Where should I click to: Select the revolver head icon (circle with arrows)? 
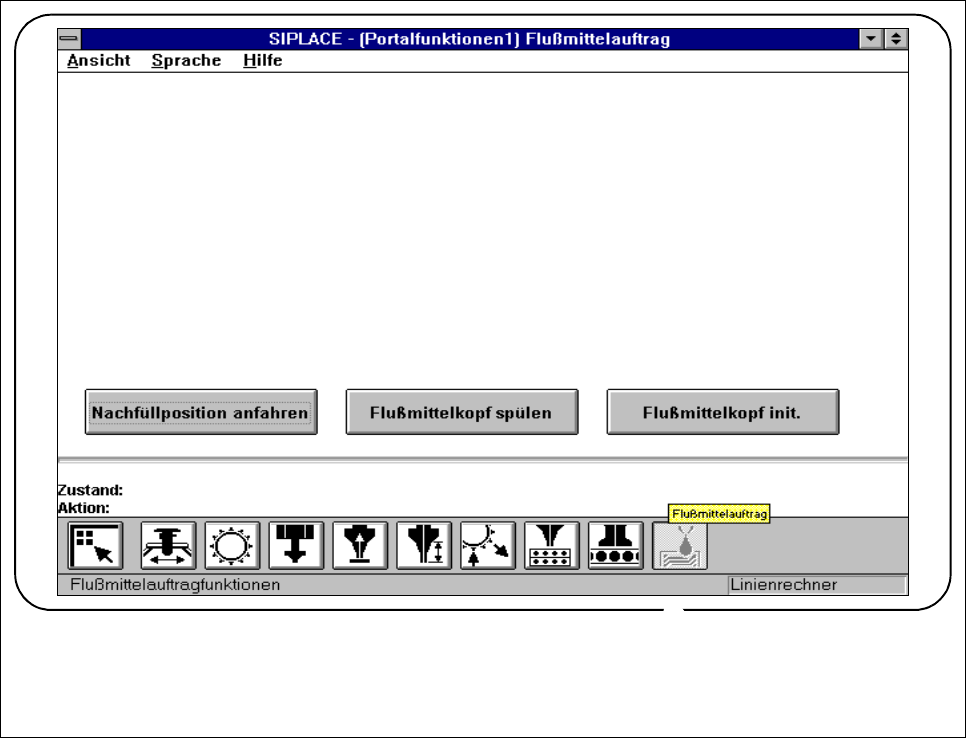click(232, 545)
